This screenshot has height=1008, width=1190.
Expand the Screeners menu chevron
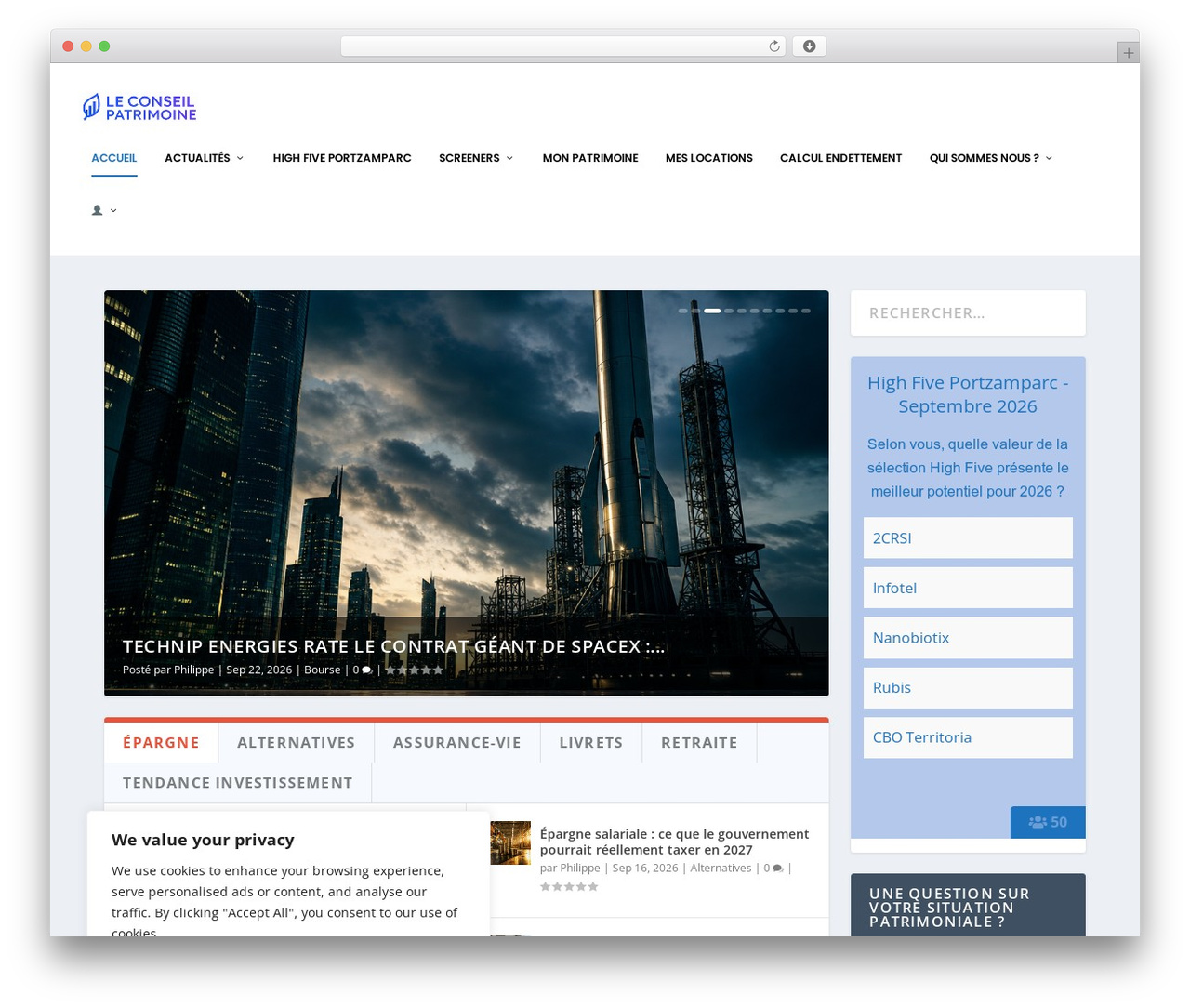coord(509,158)
